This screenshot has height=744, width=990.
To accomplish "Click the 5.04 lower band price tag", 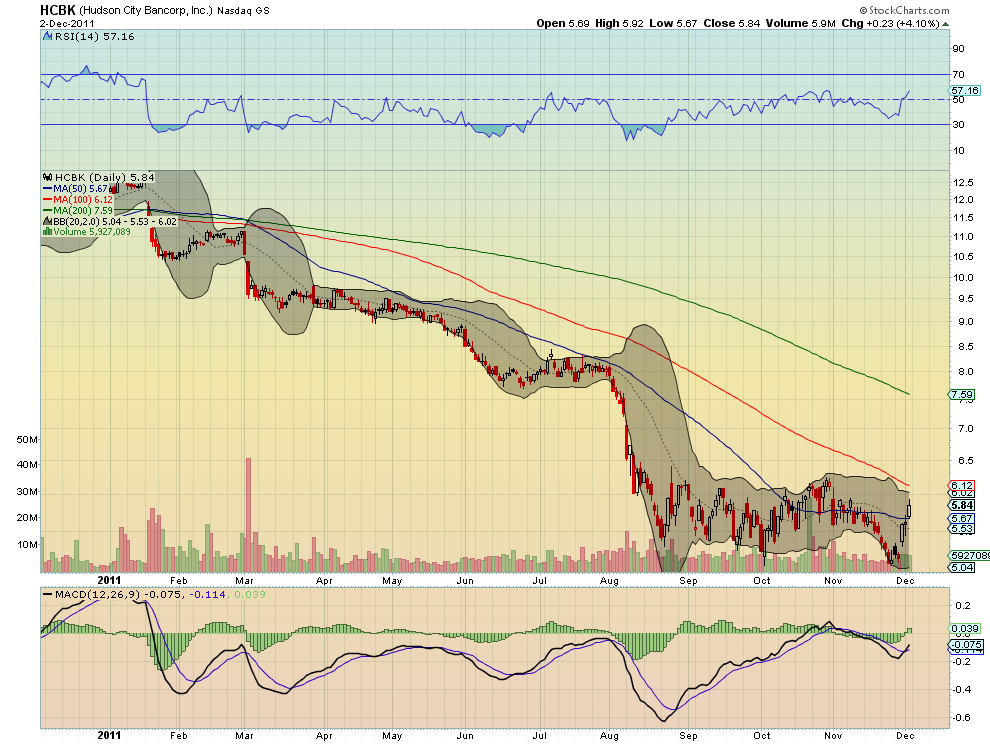I will coord(962,568).
